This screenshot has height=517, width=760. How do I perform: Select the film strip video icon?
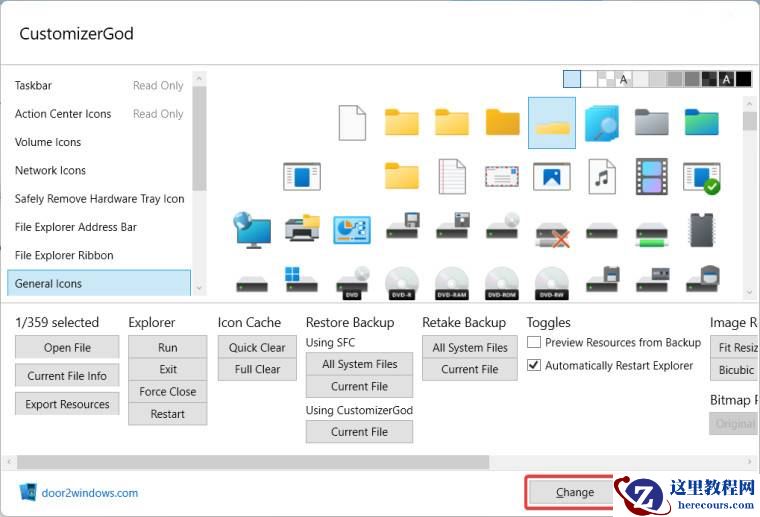[x=651, y=176]
